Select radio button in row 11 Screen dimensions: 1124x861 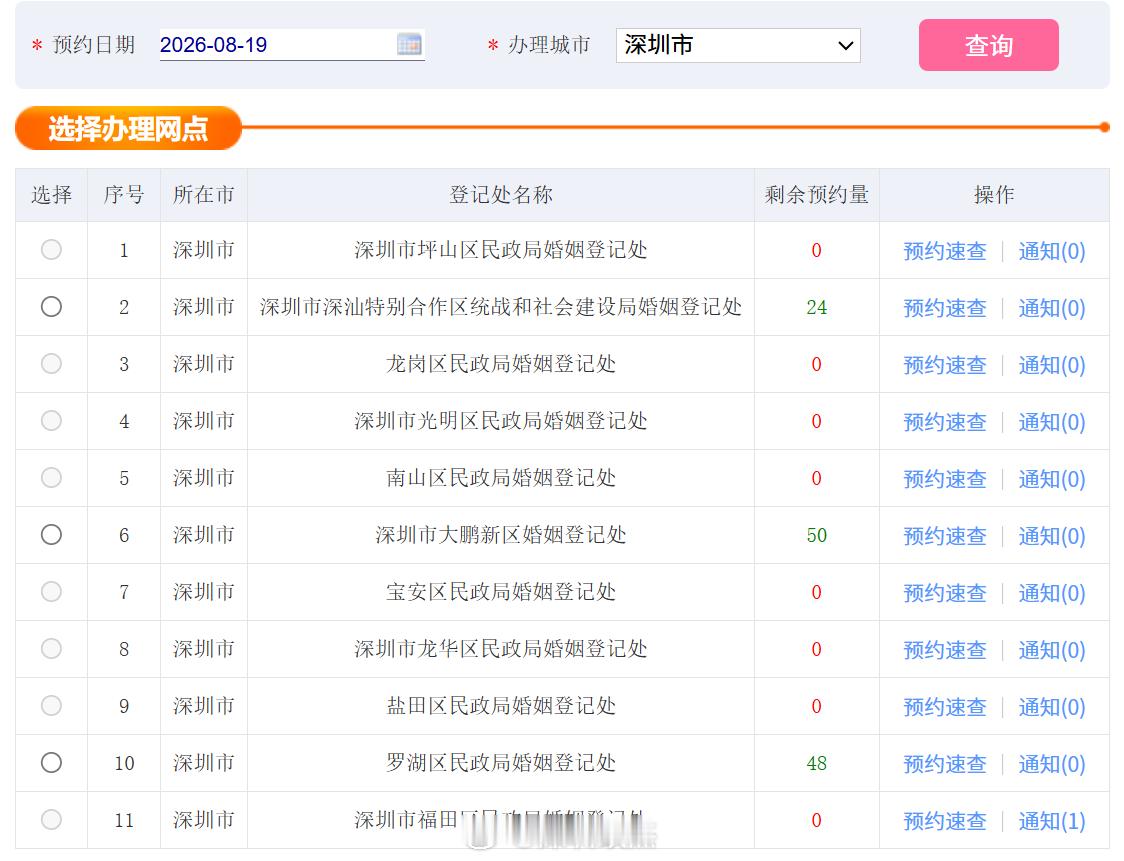(51, 819)
